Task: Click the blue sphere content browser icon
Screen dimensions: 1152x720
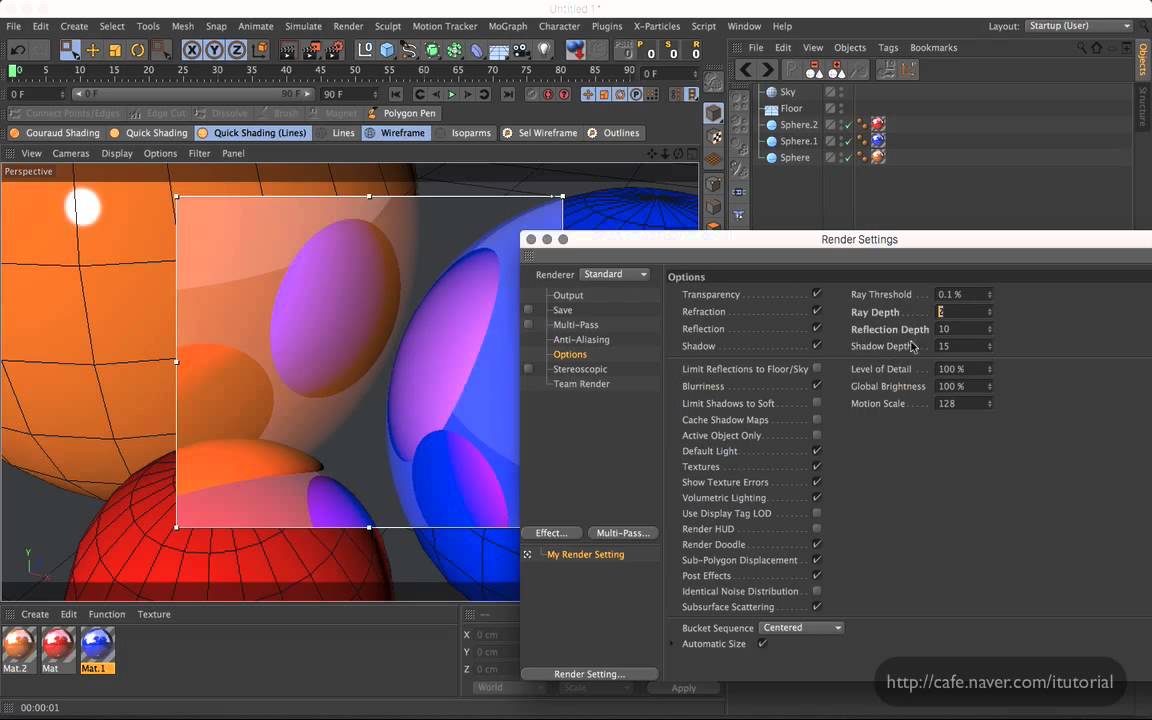Action: 575,50
